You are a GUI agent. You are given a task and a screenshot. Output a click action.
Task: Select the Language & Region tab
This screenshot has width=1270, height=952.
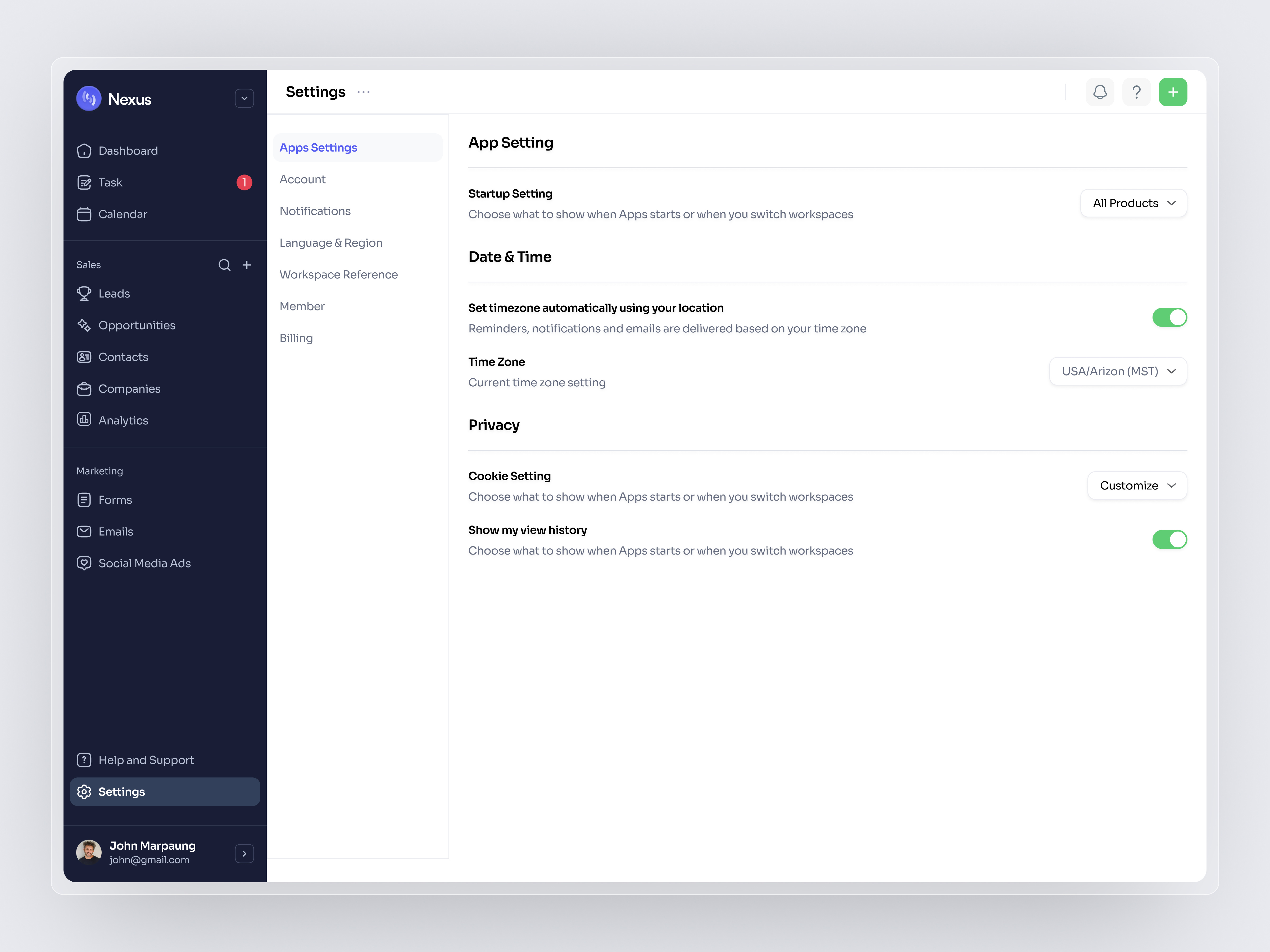click(331, 243)
